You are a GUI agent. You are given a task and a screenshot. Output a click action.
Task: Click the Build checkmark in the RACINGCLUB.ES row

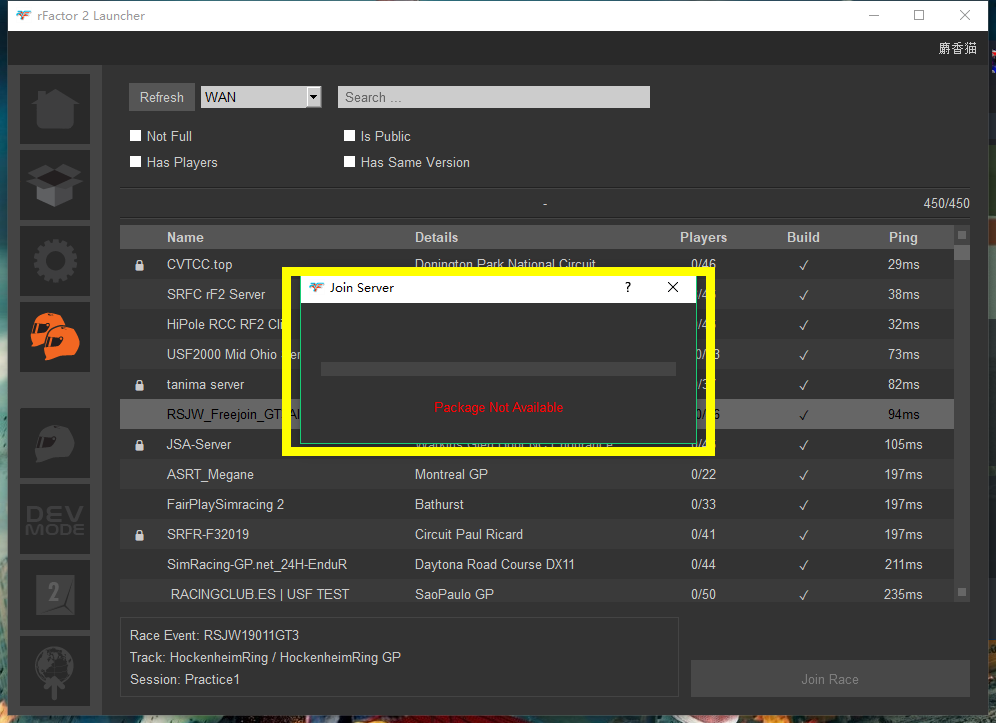pos(804,595)
